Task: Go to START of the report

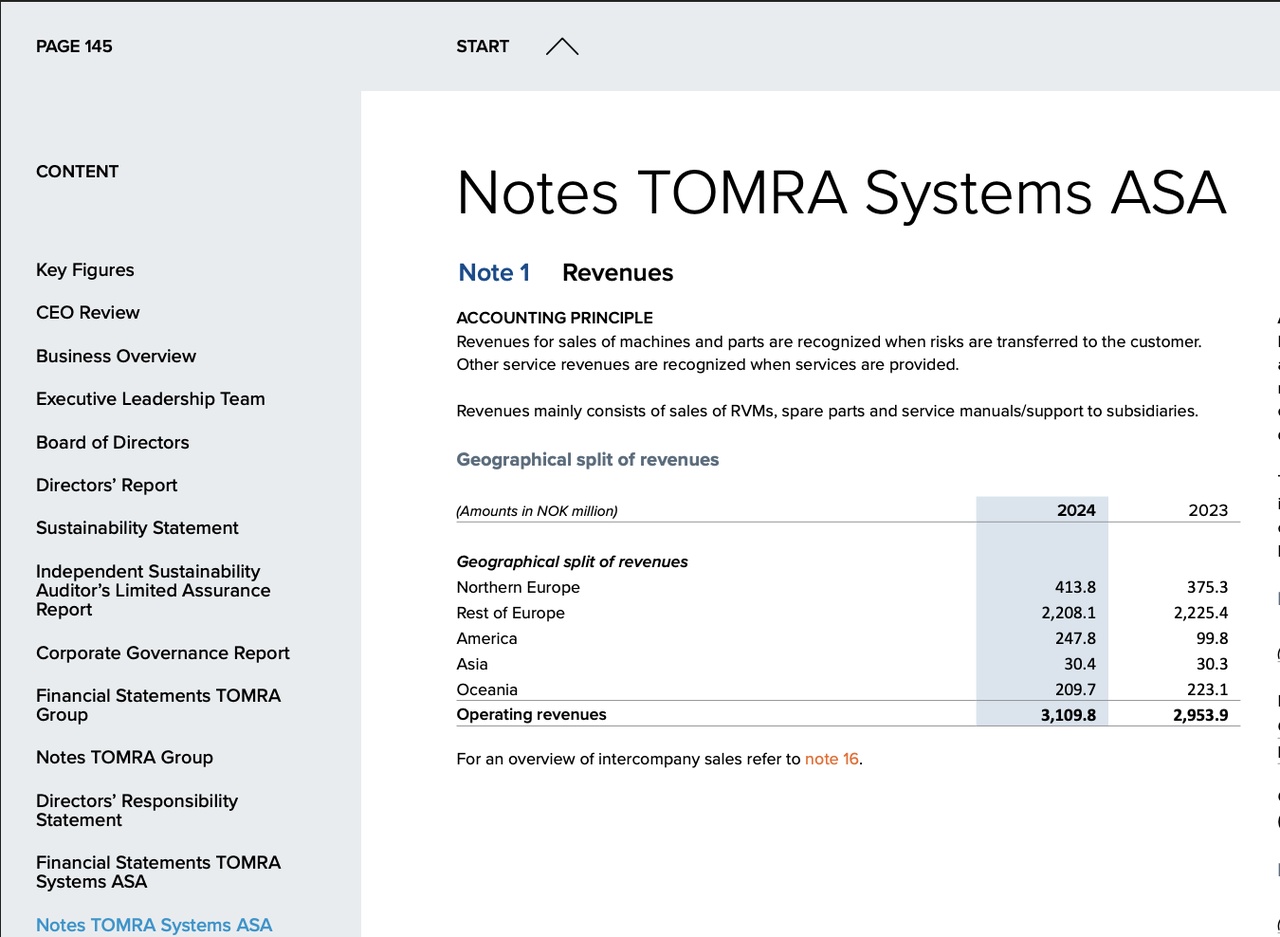Action: (482, 46)
